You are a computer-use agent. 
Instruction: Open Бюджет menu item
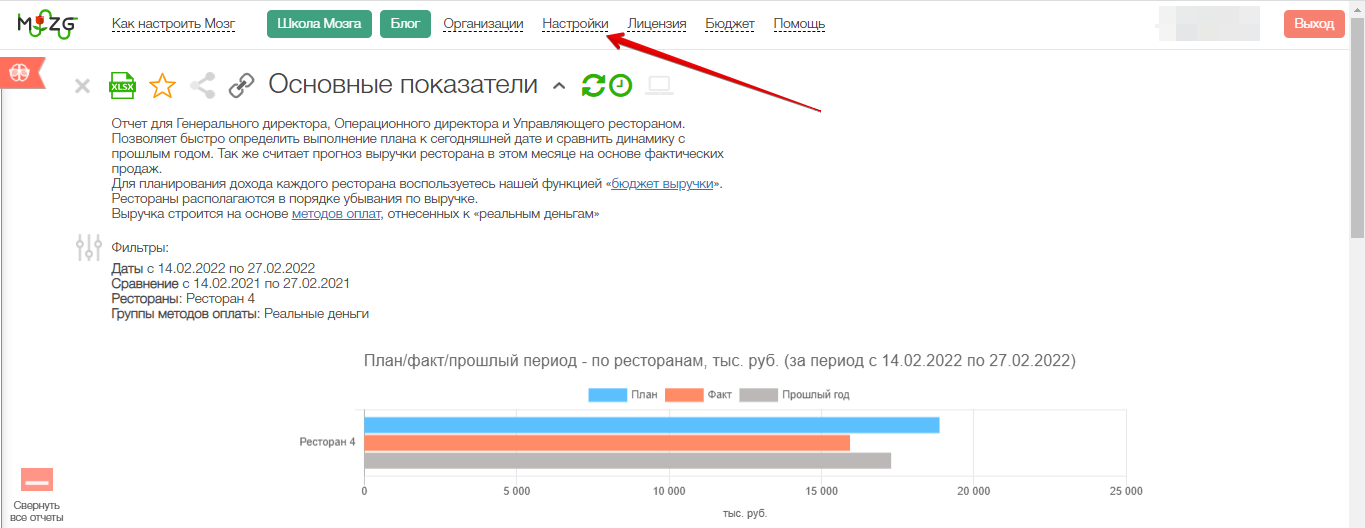tap(730, 24)
